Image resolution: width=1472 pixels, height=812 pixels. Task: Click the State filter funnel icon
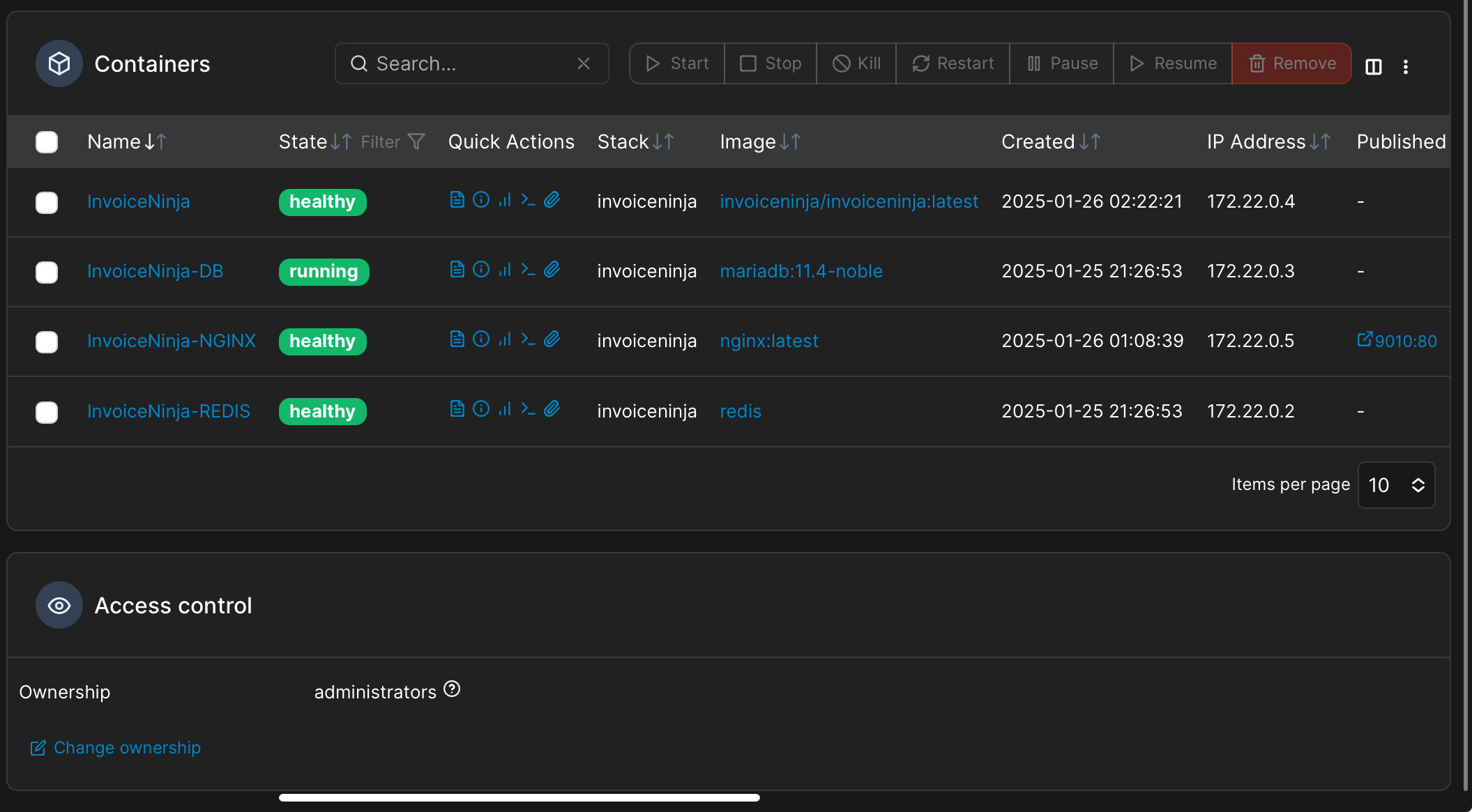pyautogui.click(x=416, y=141)
